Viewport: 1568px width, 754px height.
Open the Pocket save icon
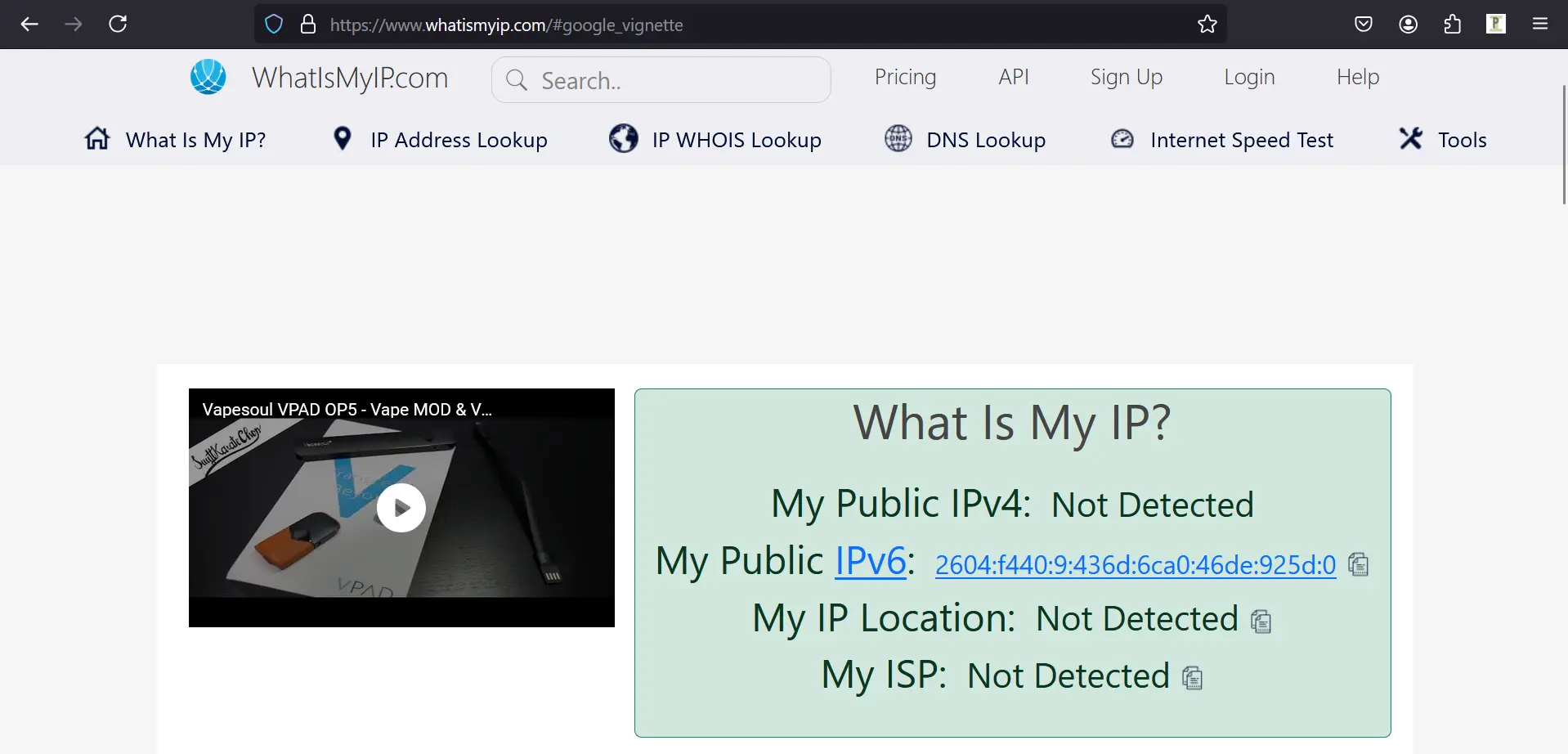coord(1364,25)
